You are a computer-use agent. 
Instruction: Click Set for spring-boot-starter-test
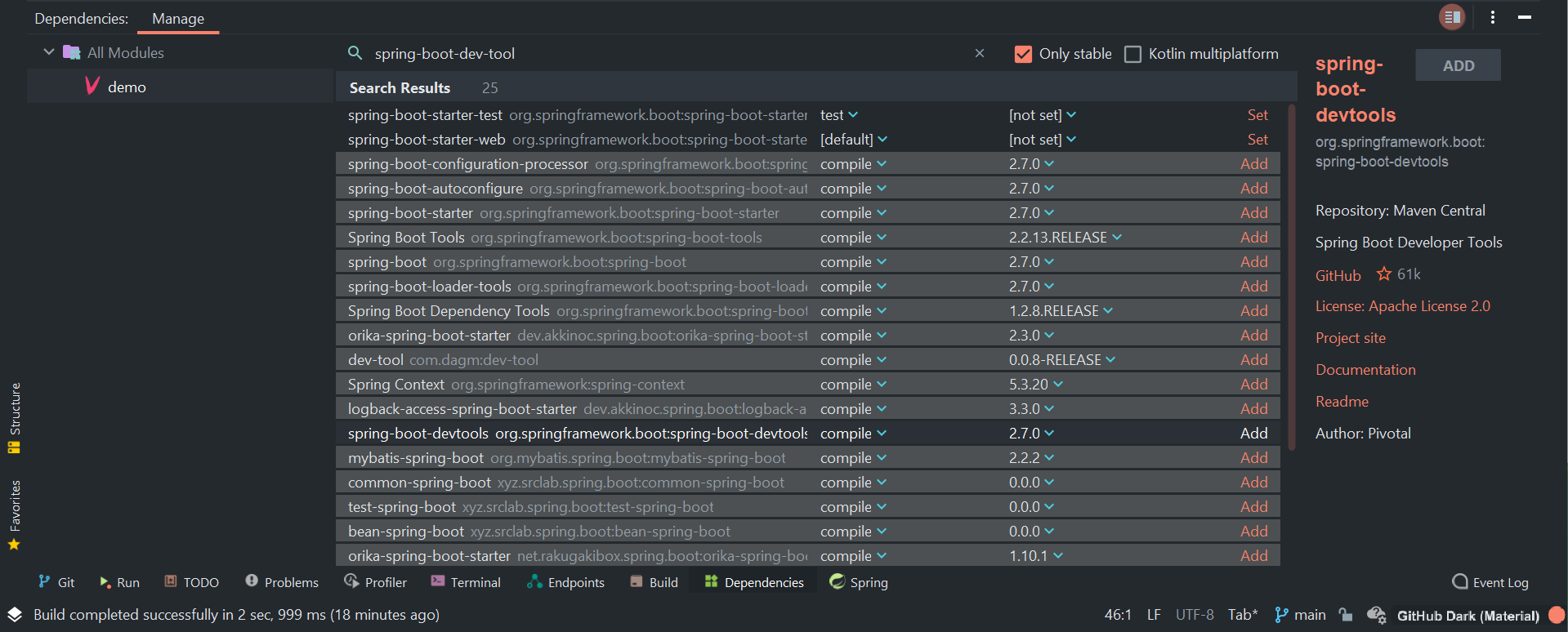(1258, 115)
